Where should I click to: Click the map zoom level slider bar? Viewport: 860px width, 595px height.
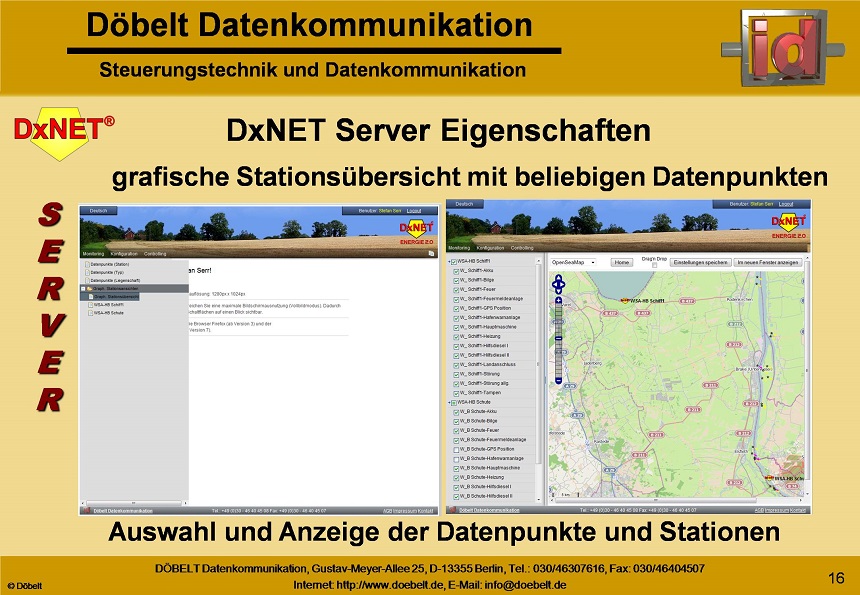pyautogui.click(x=558, y=340)
